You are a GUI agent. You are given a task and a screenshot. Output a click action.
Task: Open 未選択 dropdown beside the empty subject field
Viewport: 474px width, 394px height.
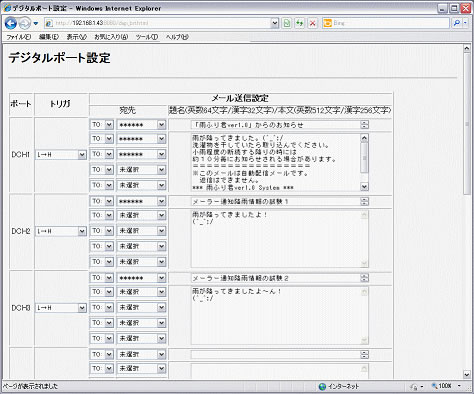(x=141, y=354)
